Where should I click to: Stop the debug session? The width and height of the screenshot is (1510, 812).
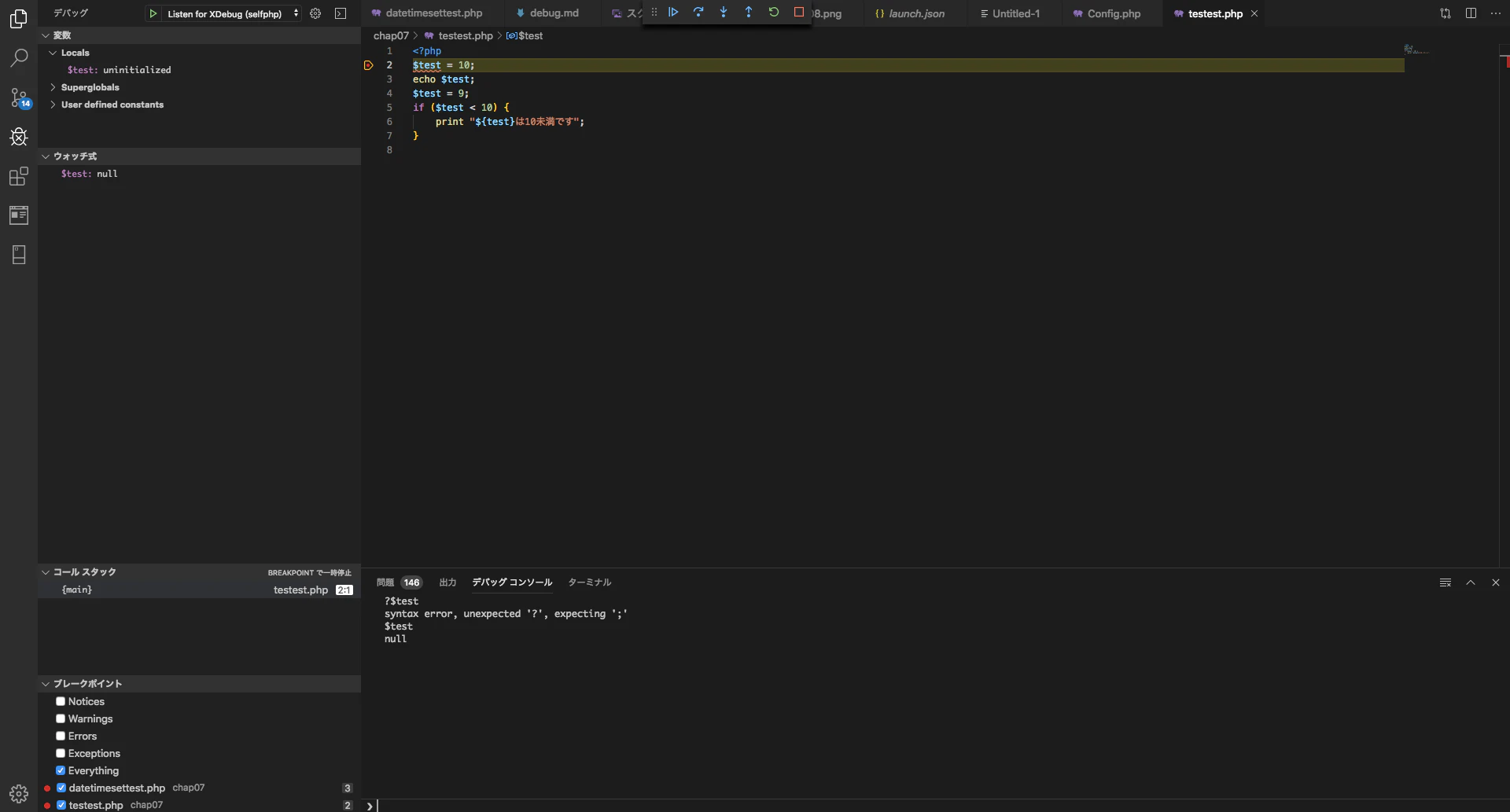[799, 12]
